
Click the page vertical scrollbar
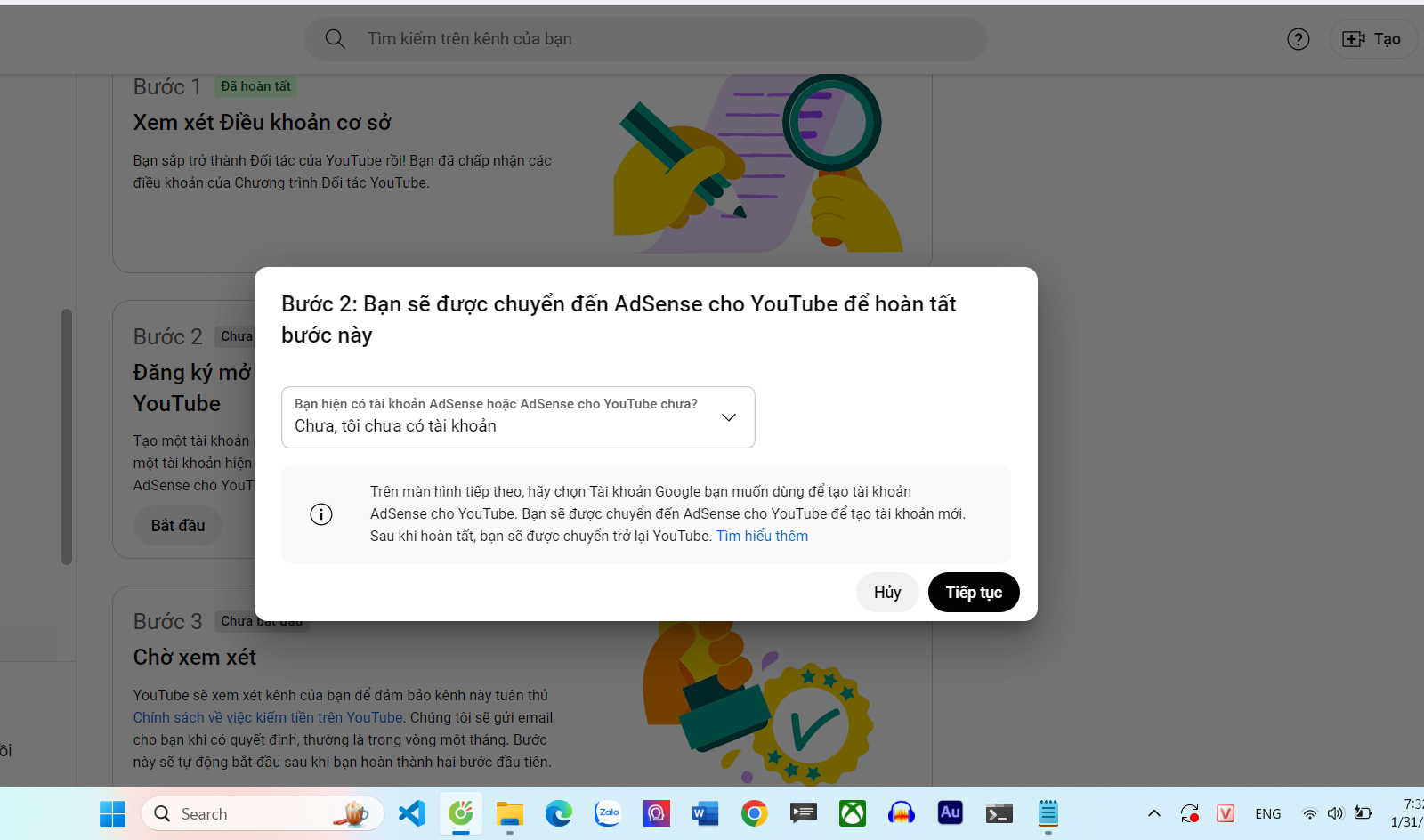[67, 436]
